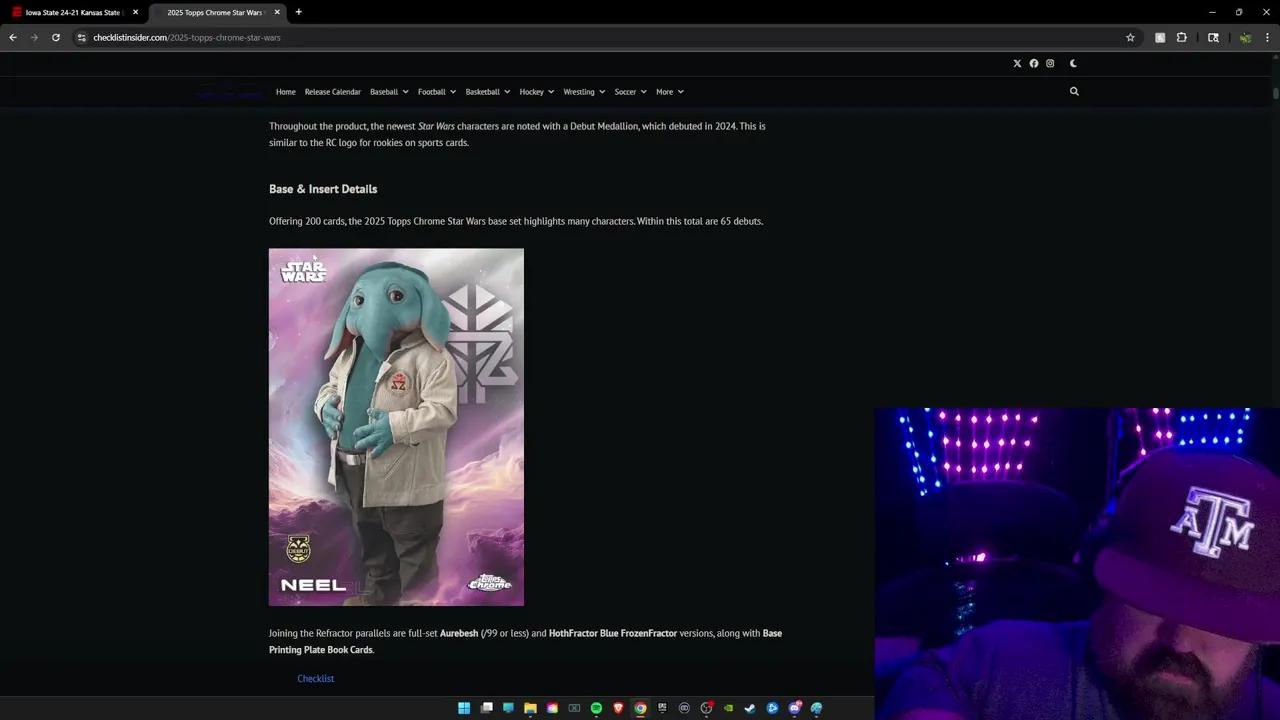Open Brave browser from the taskbar
This screenshot has width=1280, height=720.
pyautogui.click(x=618, y=708)
